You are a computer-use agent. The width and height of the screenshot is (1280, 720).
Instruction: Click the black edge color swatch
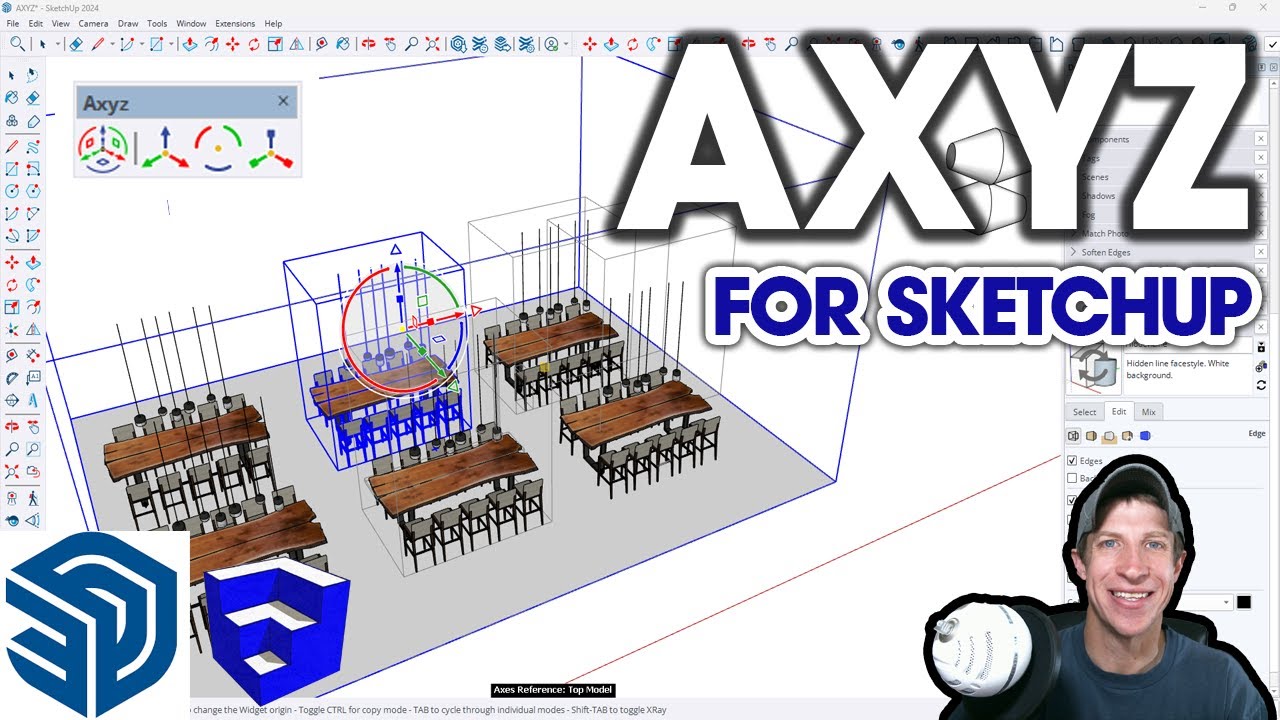coord(1243,602)
